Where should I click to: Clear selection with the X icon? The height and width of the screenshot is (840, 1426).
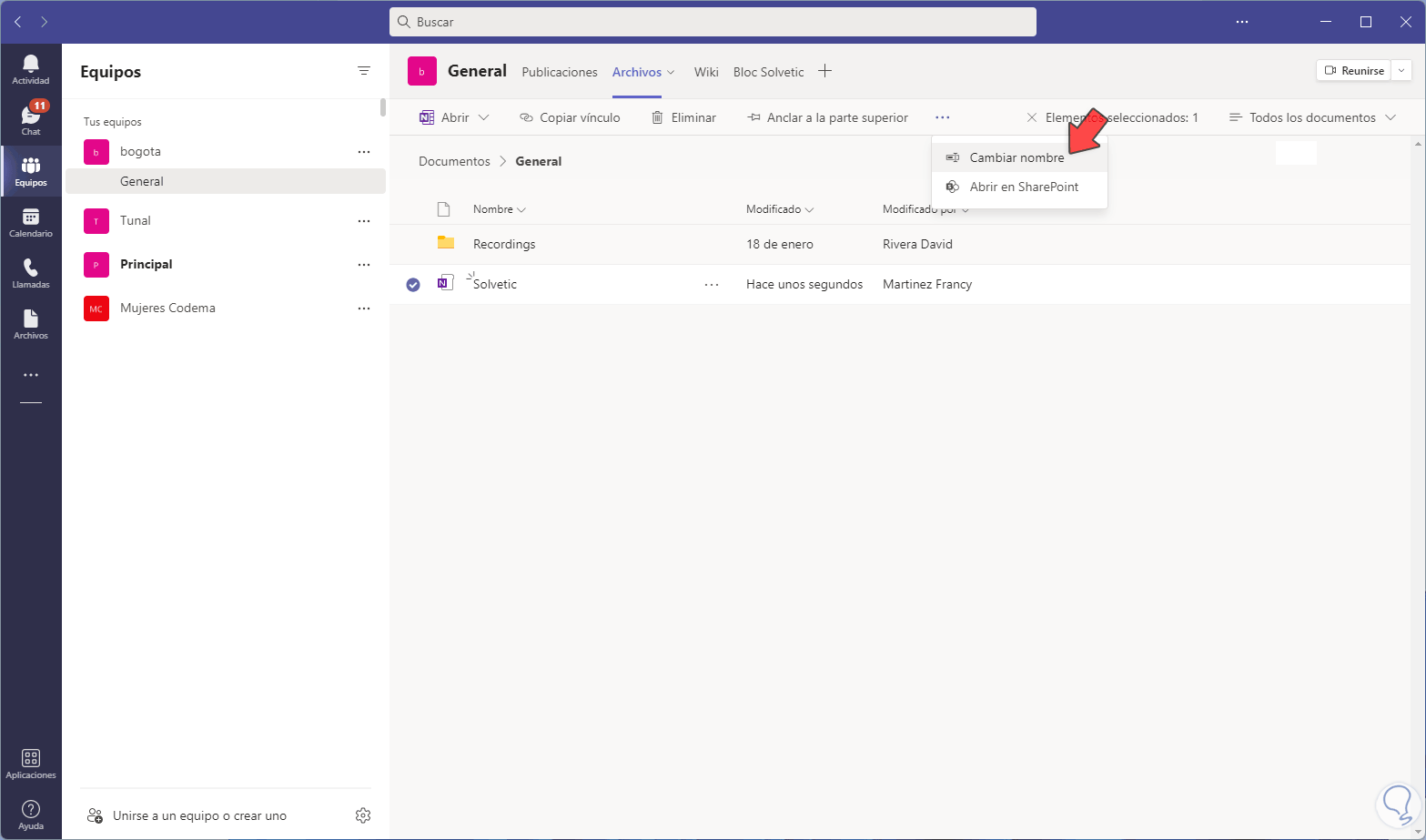pos(1031,117)
